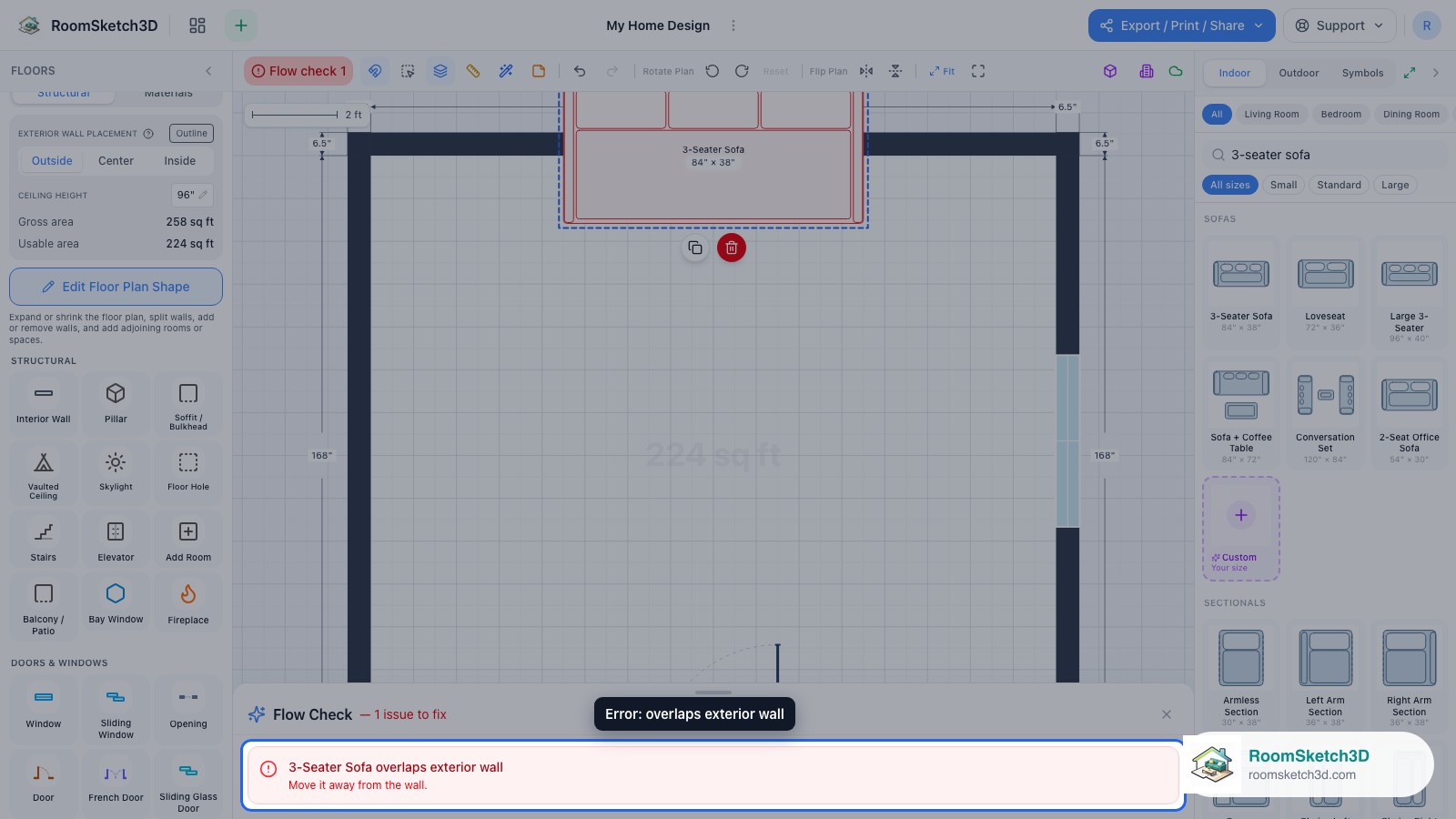Collapse the Floors panel

coord(208,71)
